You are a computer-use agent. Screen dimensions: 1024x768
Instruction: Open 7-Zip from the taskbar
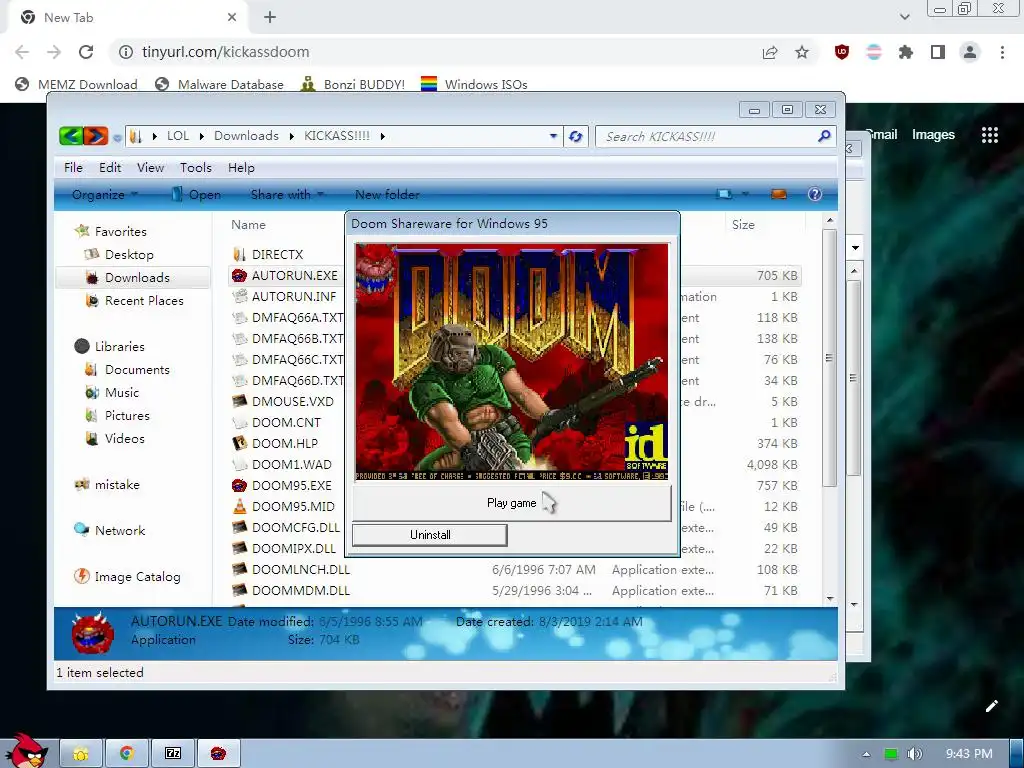click(173, 754)
